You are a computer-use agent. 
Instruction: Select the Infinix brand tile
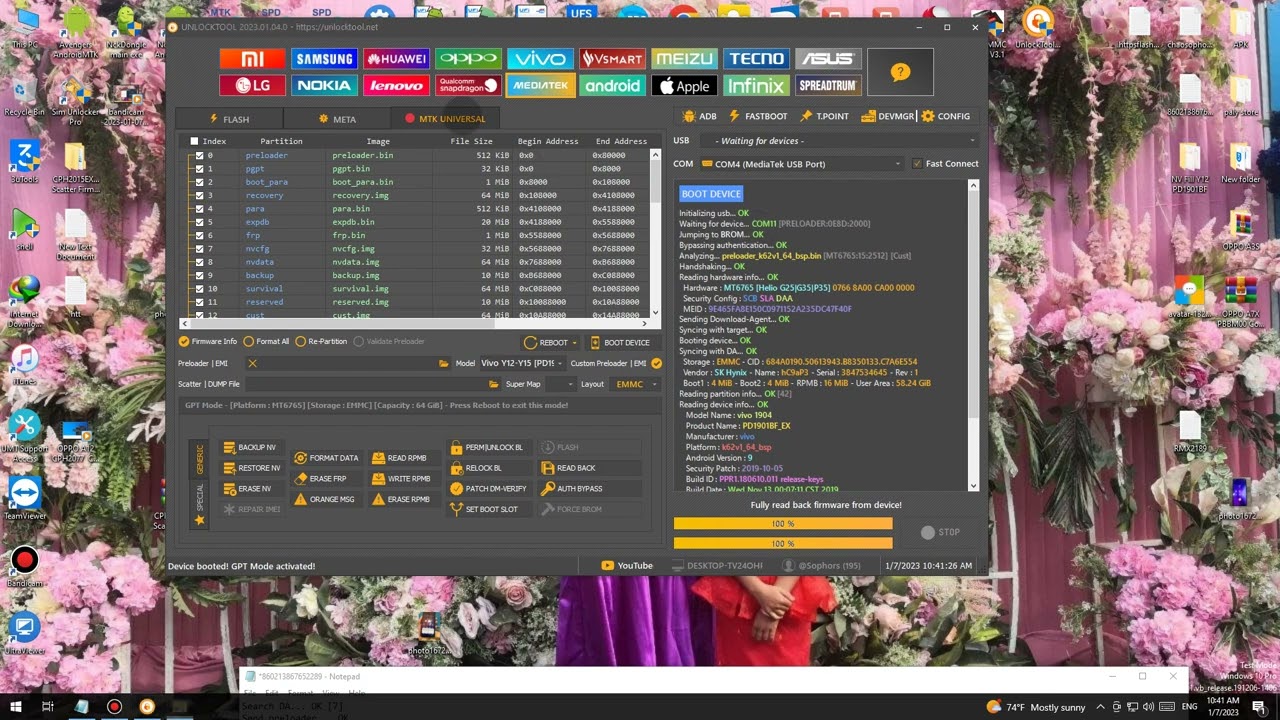[x=756, y=86]
